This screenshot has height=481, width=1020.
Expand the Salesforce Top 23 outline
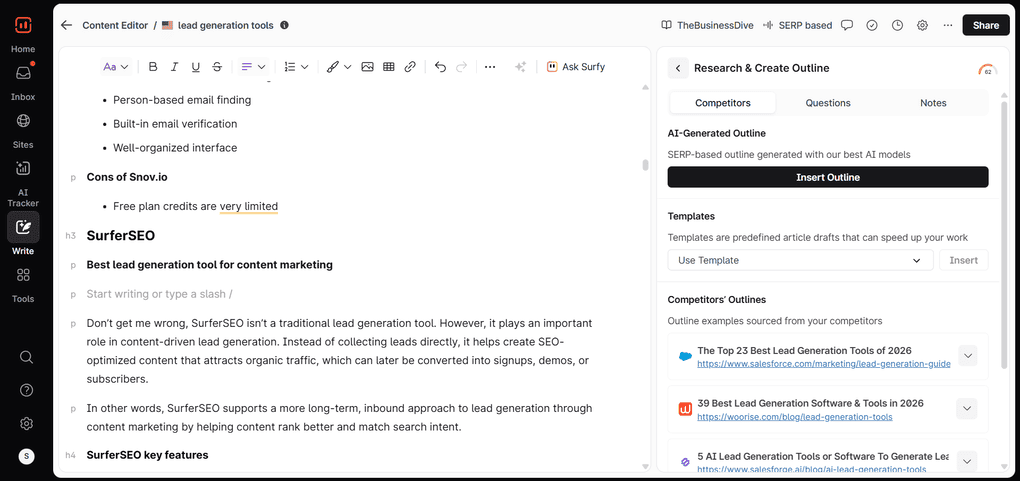(x=967, y=355)
